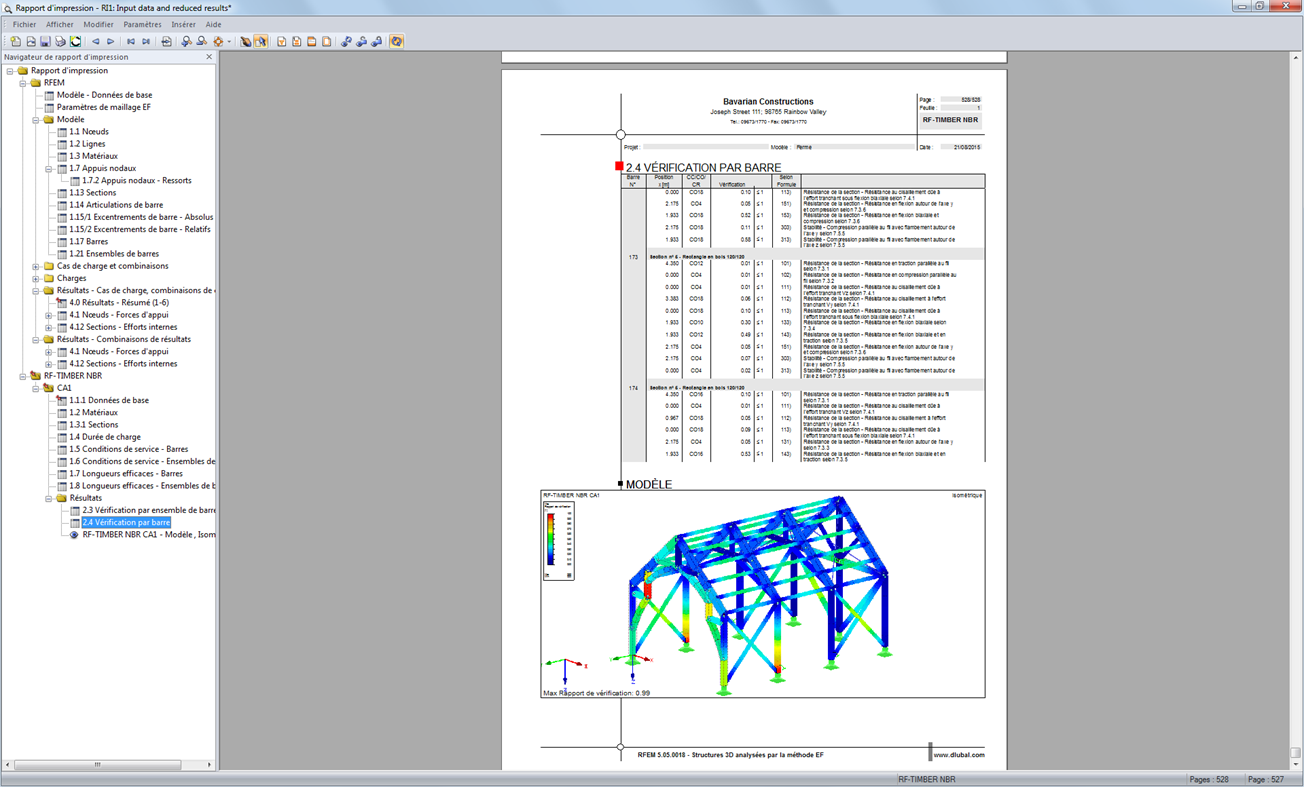Image resolution: width=1304 pixels, height=787 pixels.
Task: Zoom out using the magnifier minus icon
Action: 200,41
